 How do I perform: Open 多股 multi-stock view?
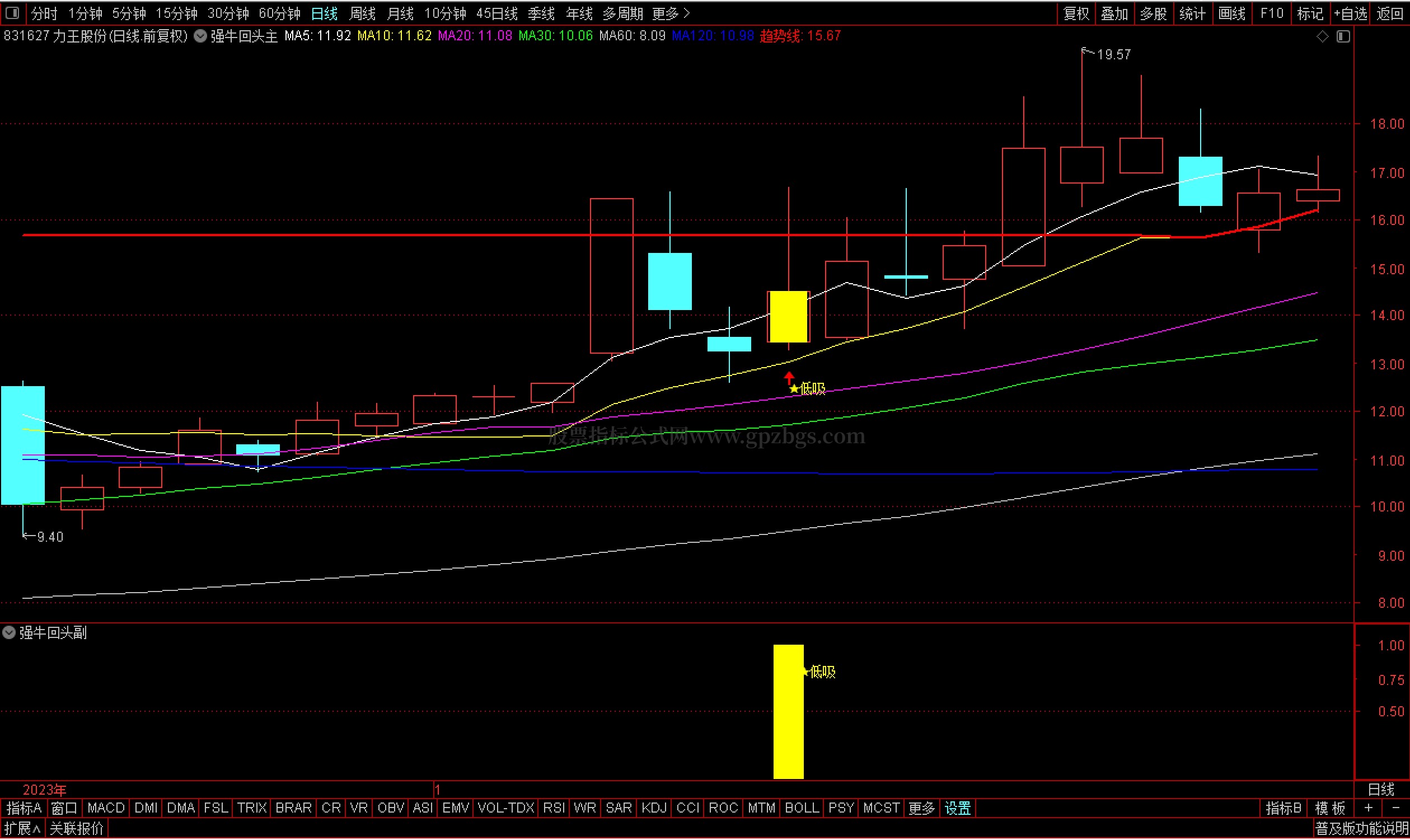point(1153,13)
